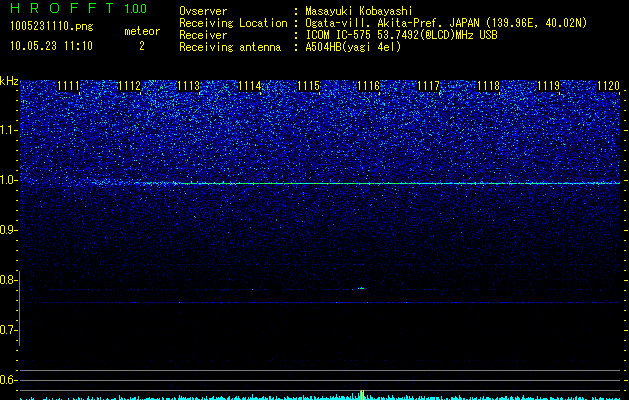Click time marker 1112

point(130,86)
